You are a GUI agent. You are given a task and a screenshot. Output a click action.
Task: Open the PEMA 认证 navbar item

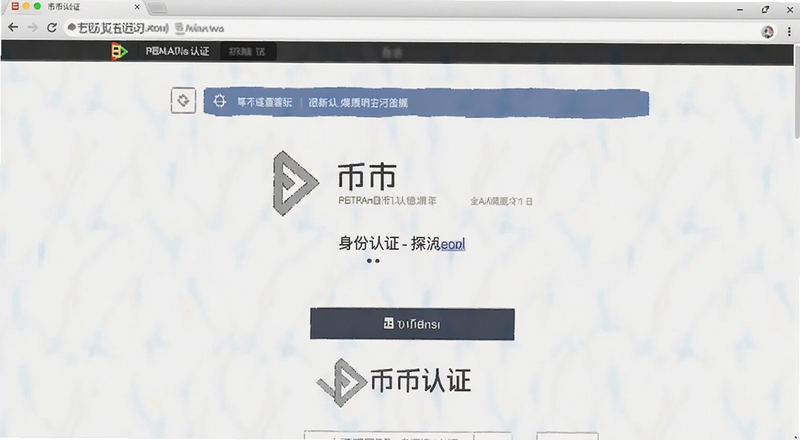tap(177, 52)
